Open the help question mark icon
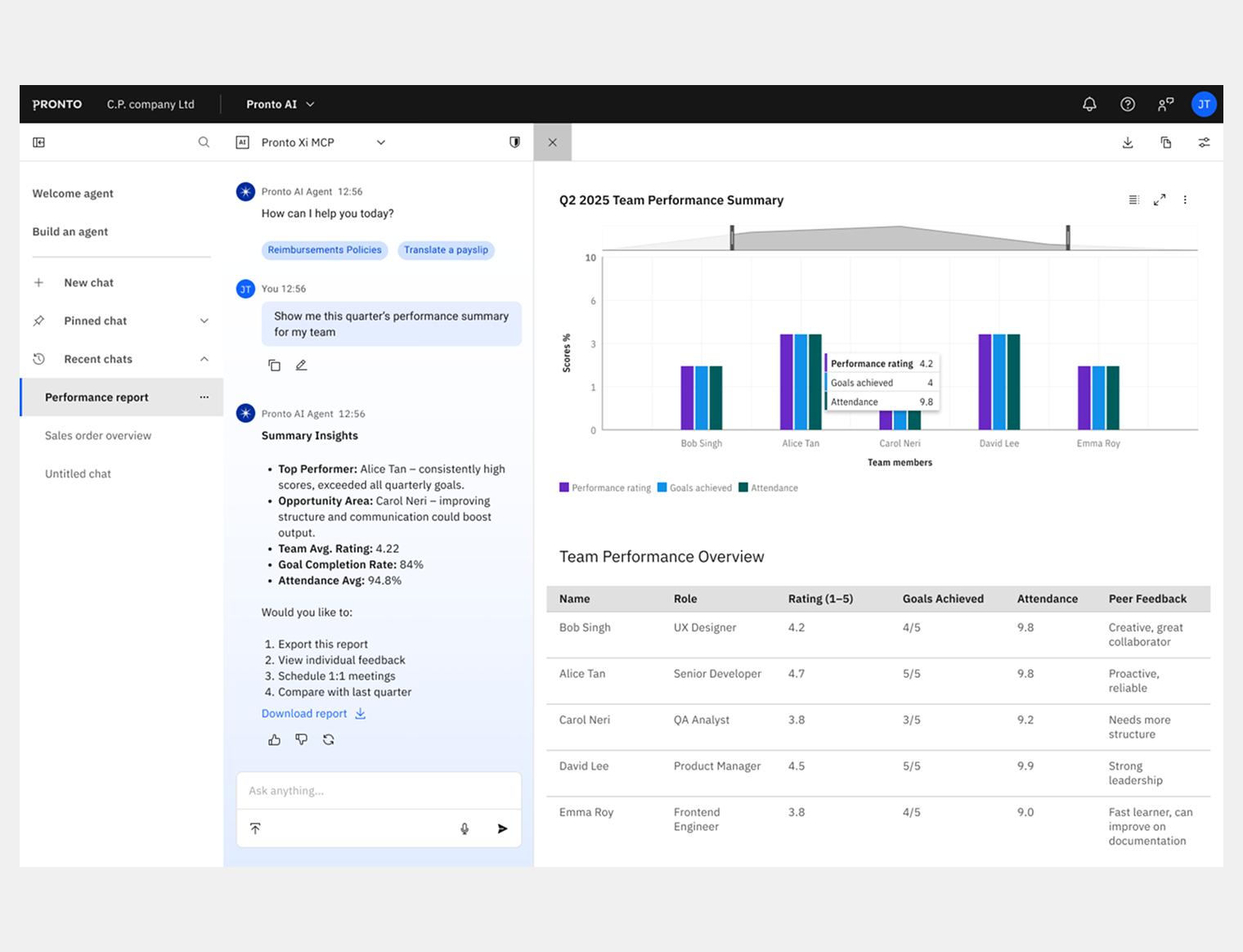 click(1128, 105)
